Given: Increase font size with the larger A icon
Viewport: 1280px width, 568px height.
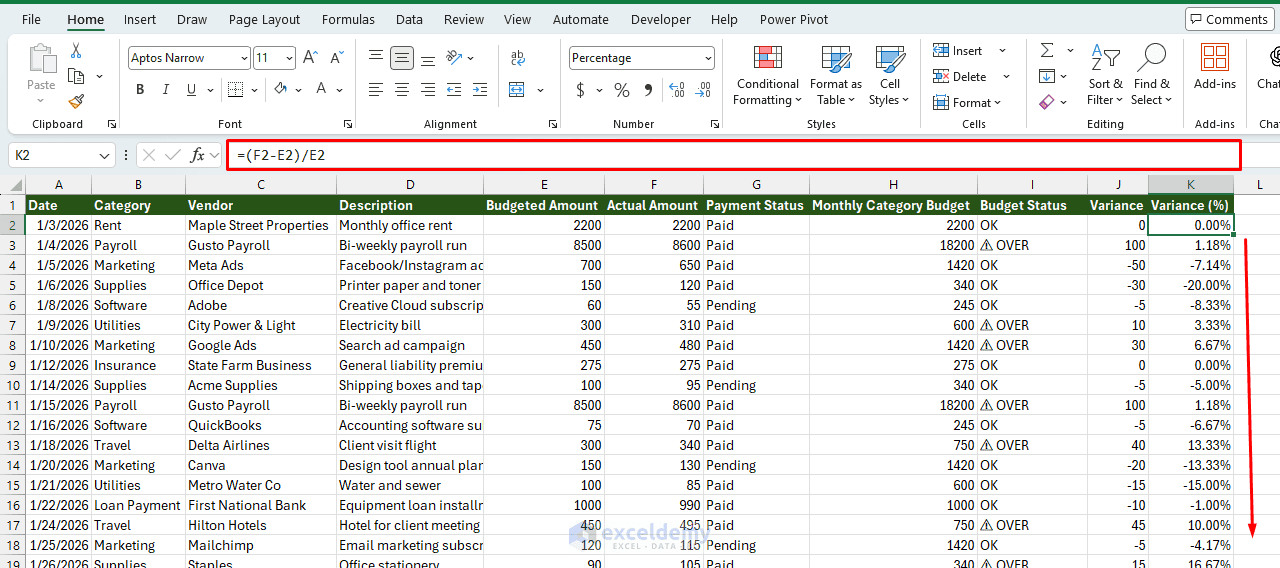Looking at the screenshot, I should (x=310, y=58).
